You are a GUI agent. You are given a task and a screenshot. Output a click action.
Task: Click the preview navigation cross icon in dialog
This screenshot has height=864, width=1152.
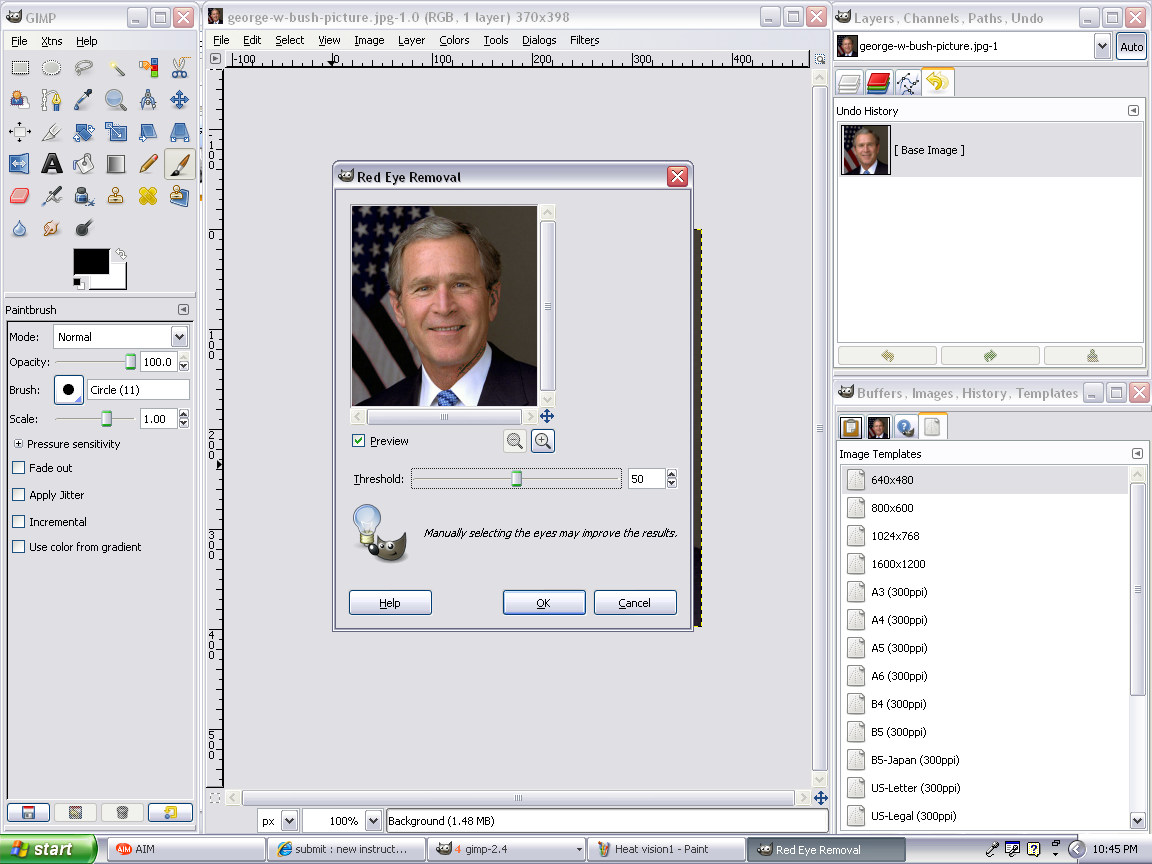point(547,417)
